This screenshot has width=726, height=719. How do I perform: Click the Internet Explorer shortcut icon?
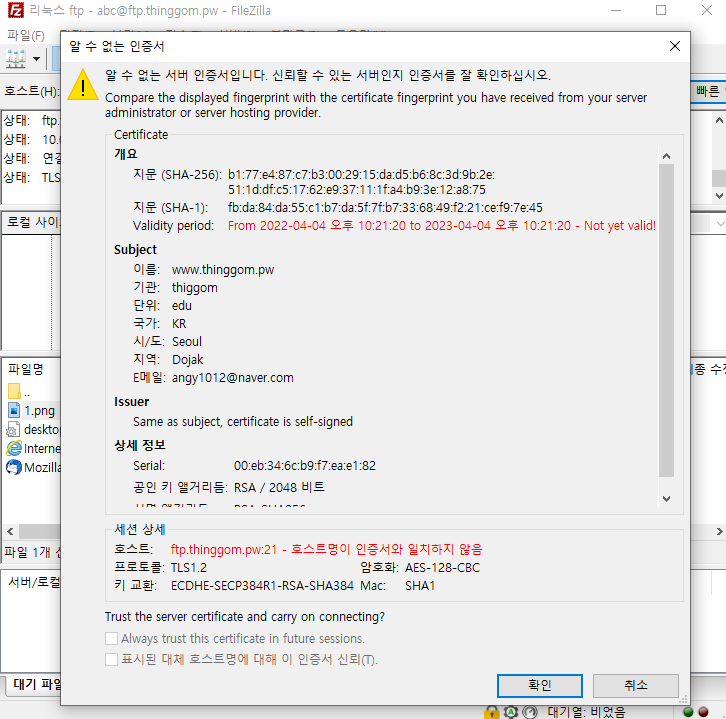(14, 448)
